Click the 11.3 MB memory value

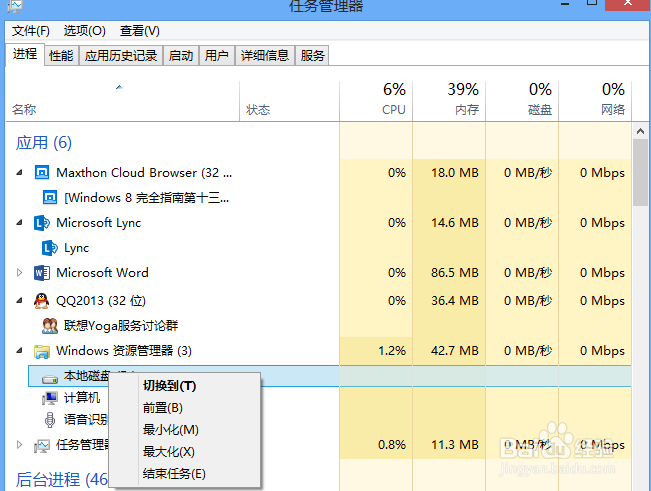tap(455, 445)
